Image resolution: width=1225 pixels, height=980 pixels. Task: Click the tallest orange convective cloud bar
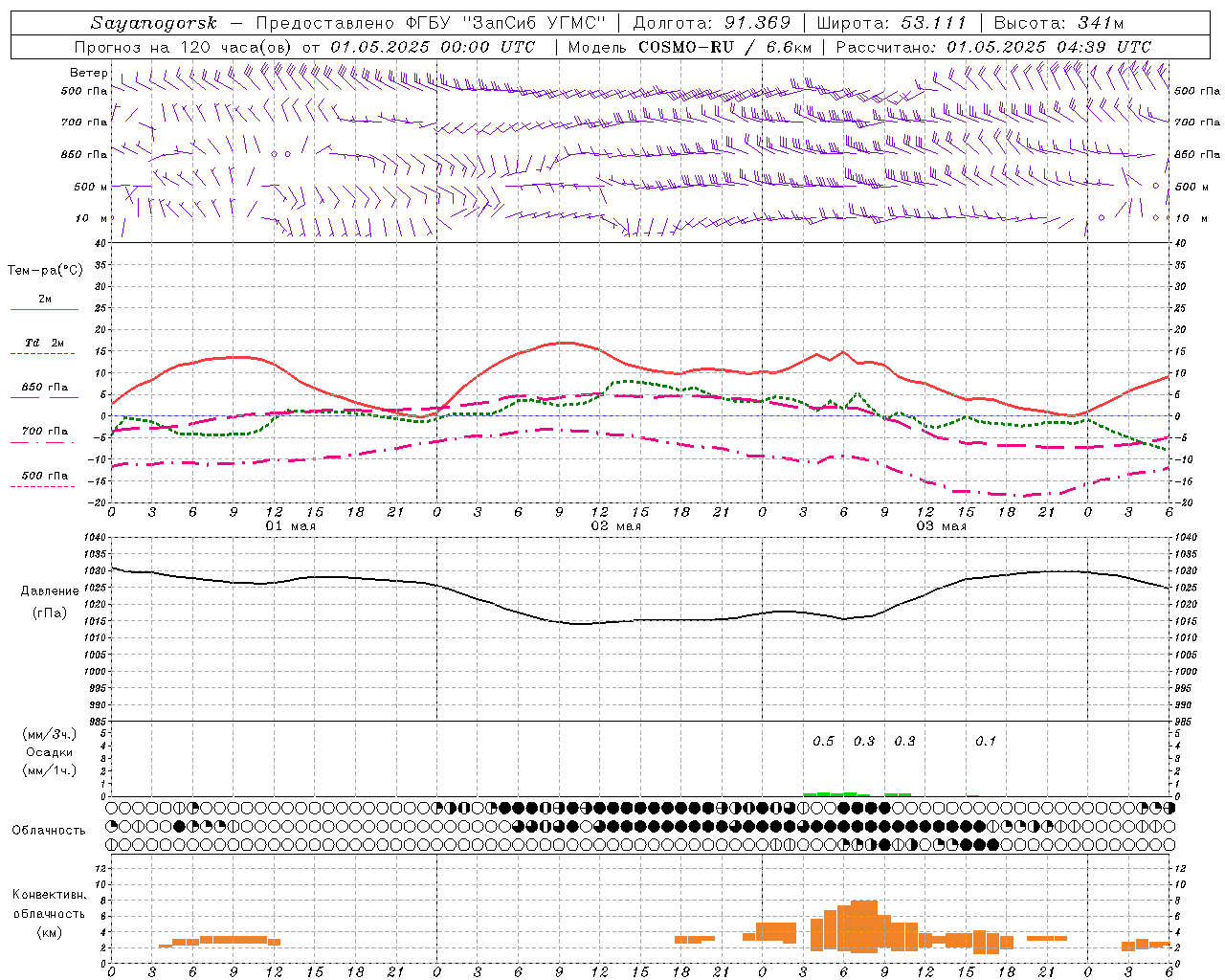pos(864,926)
